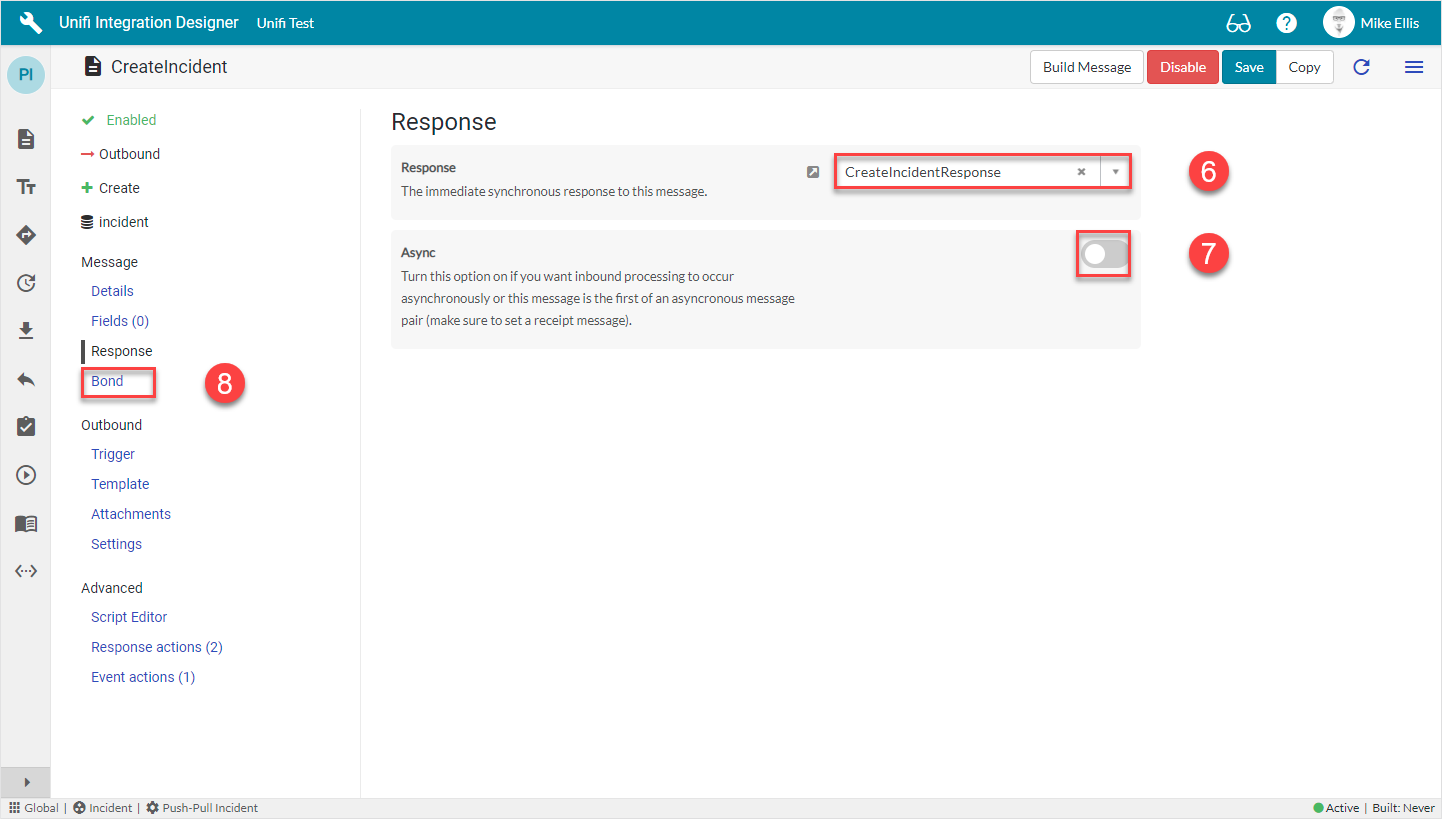This screenshot has width=1442, height=819.
Task: Click the Build Message button
Action: pyautogui.click(x=1086, y=67)
